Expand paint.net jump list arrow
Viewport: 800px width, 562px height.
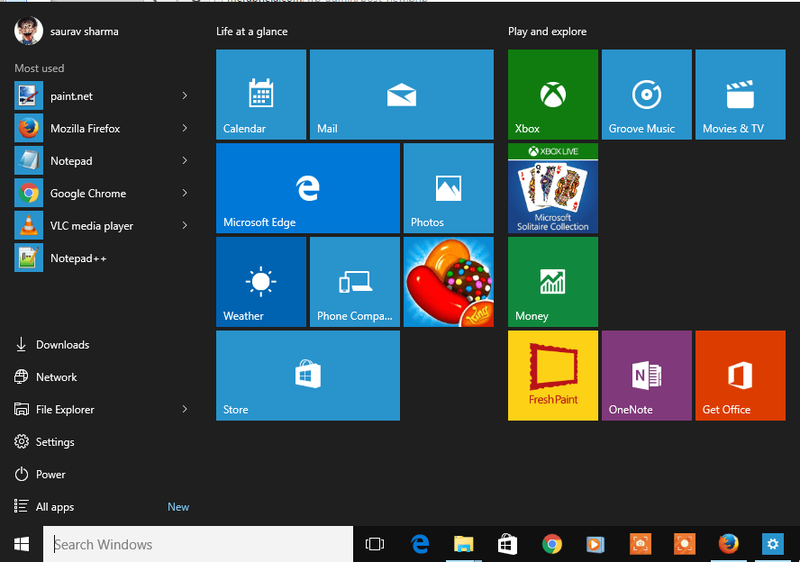(185, 96)
